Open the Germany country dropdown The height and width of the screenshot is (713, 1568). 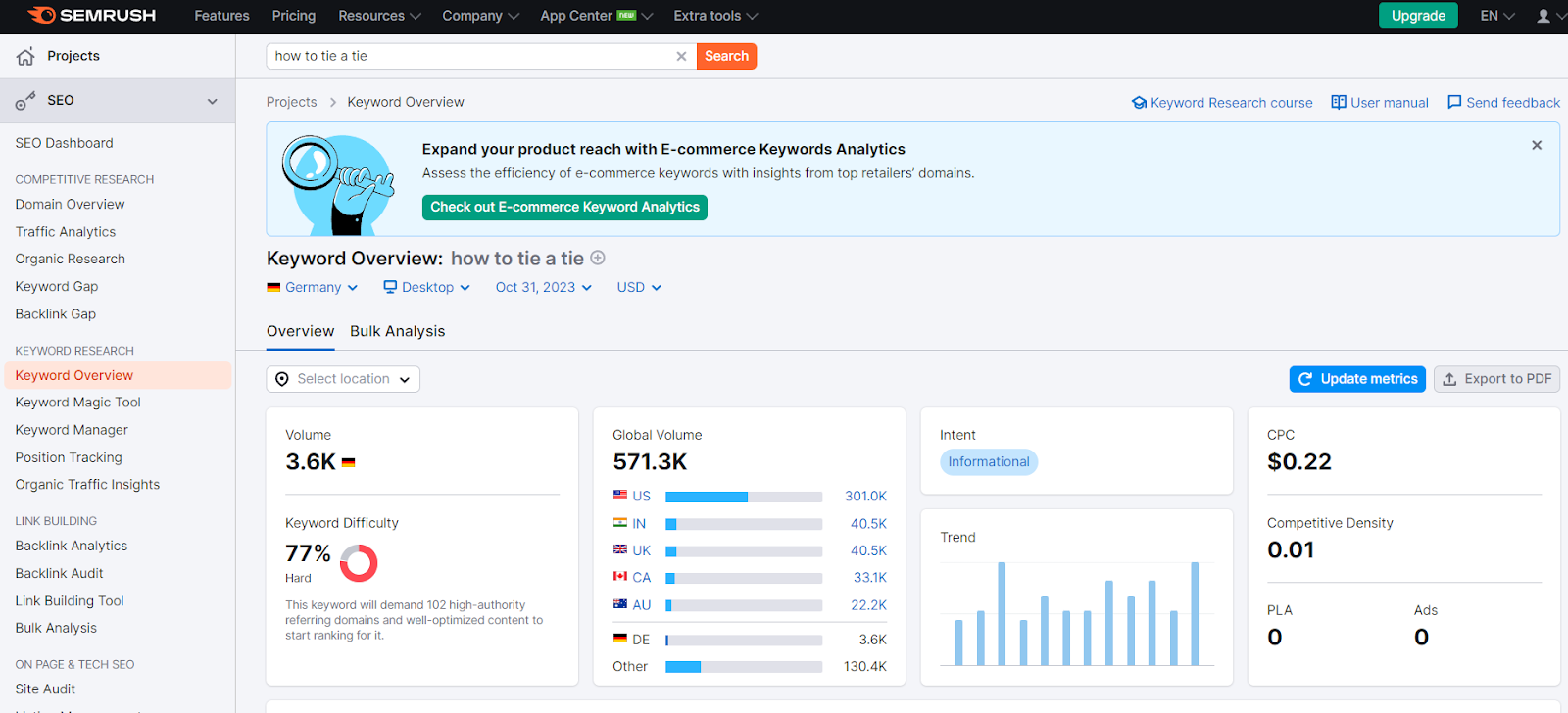click(313, 287)
